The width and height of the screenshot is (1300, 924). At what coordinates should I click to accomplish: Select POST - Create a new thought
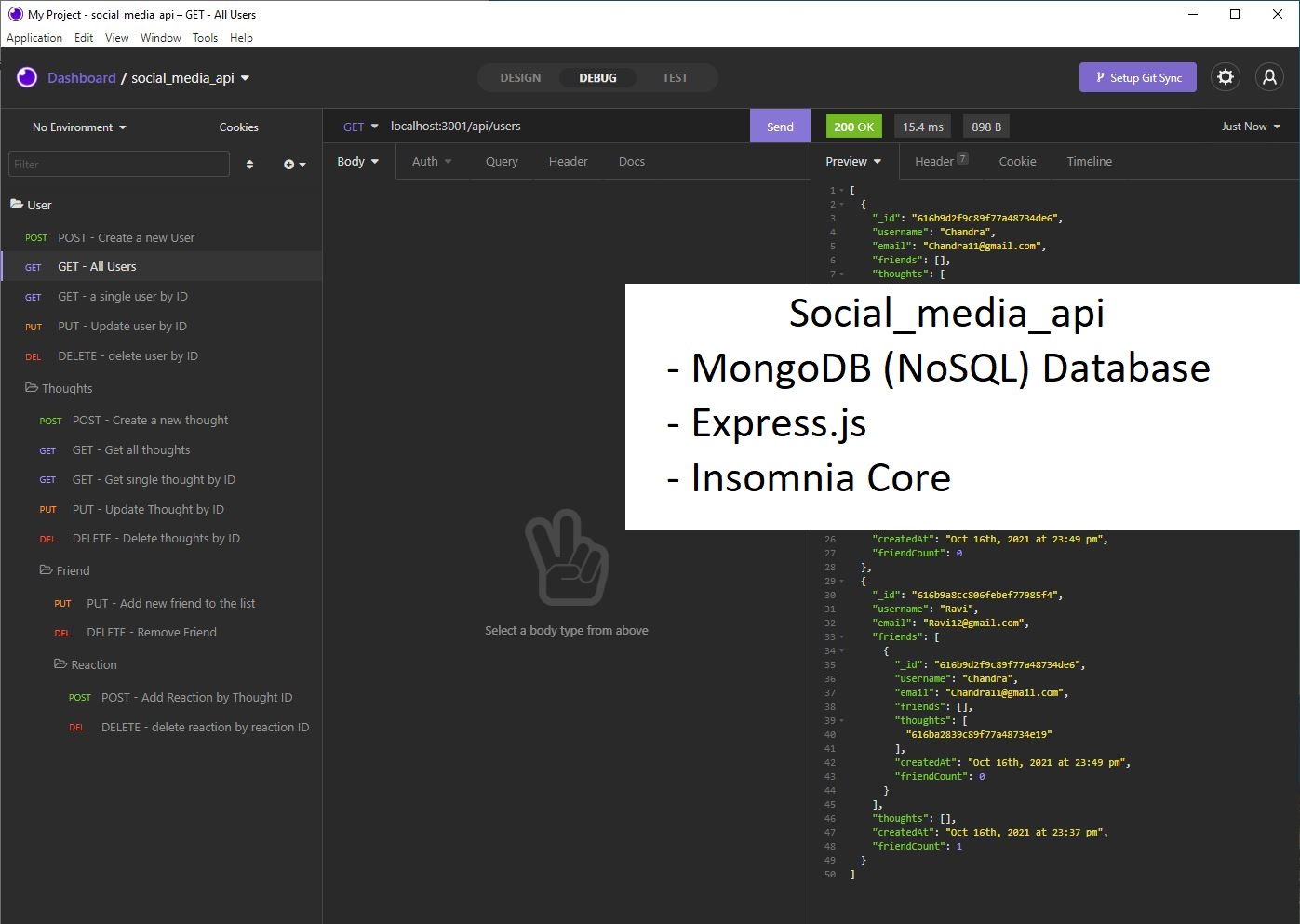click(x=161, y=421)
